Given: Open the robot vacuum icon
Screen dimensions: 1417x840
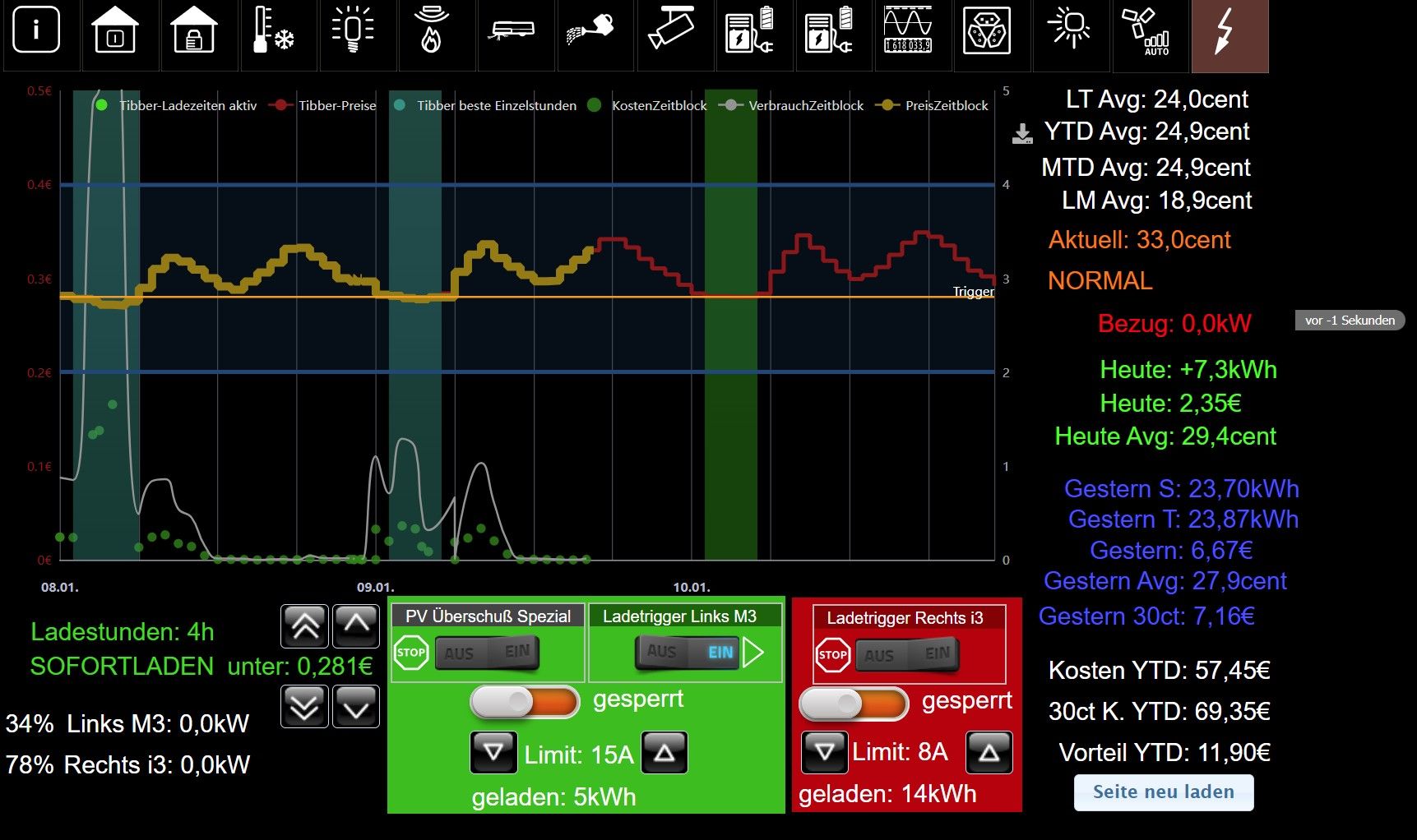Looking at the screenshot, I should (510, 30).
